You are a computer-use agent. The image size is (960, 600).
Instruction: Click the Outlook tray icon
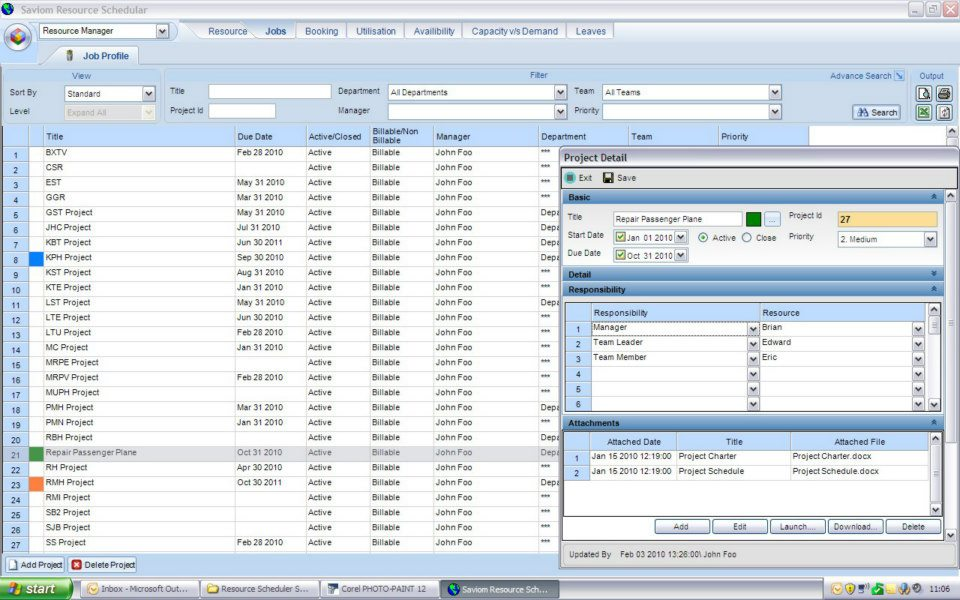pos(837,589)
